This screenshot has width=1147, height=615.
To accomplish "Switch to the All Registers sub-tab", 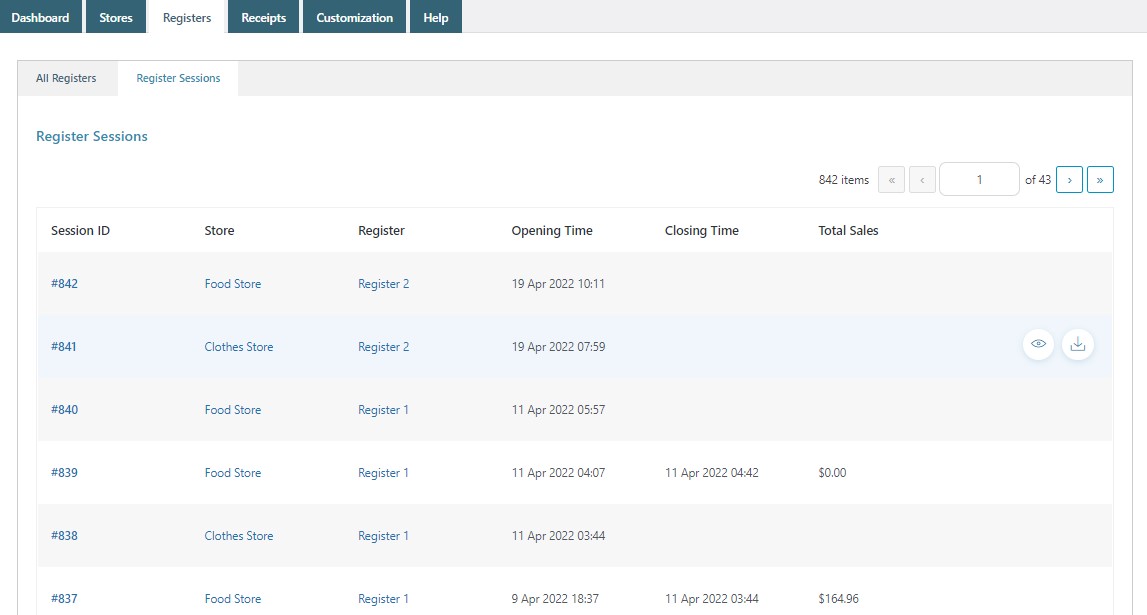I will pyautogui.click(x=66, y=78).
